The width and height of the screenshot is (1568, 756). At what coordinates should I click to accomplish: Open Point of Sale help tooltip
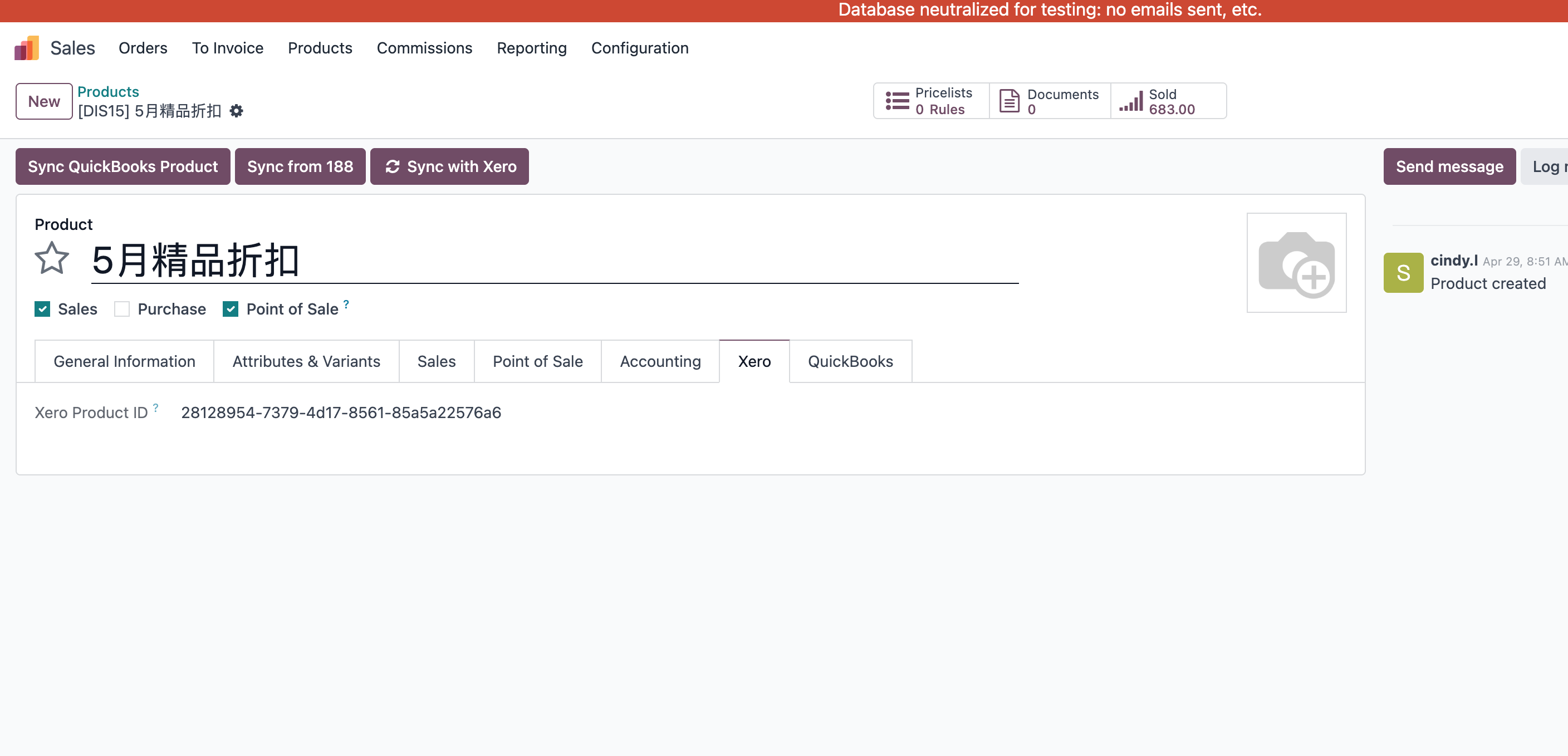[x=346, y=303]
